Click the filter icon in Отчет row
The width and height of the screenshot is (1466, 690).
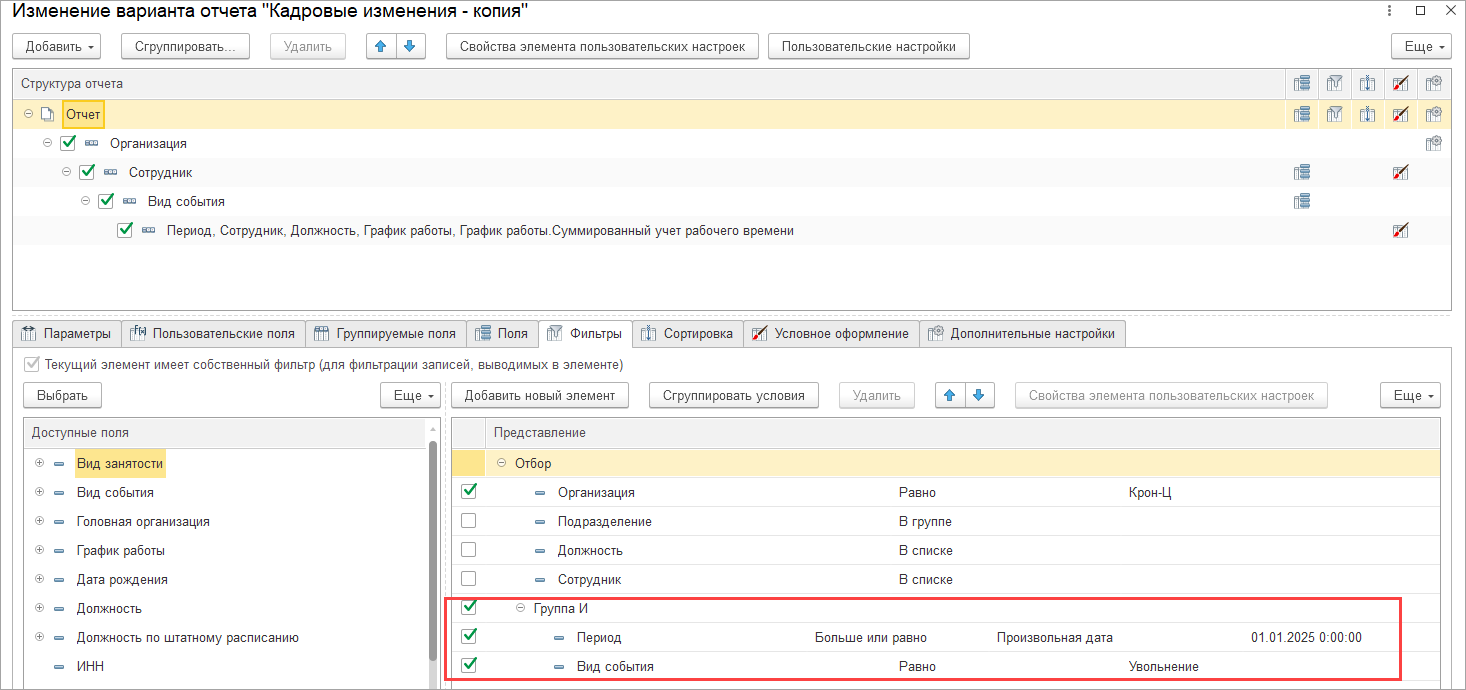(1334, 114)
